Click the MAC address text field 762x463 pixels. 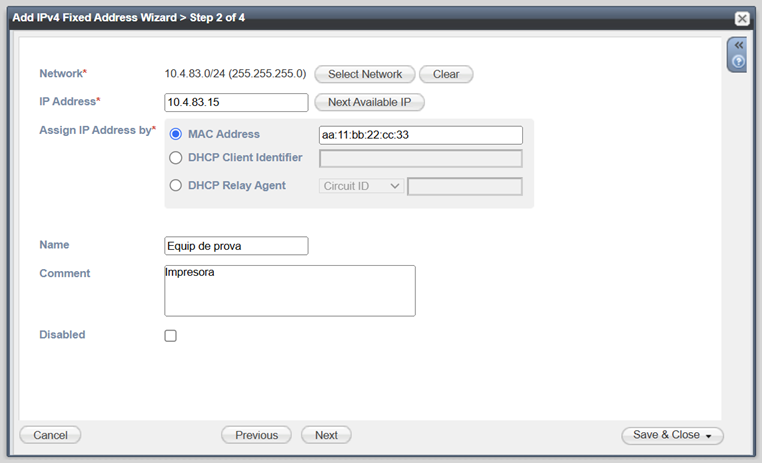(x=420, y=135)
